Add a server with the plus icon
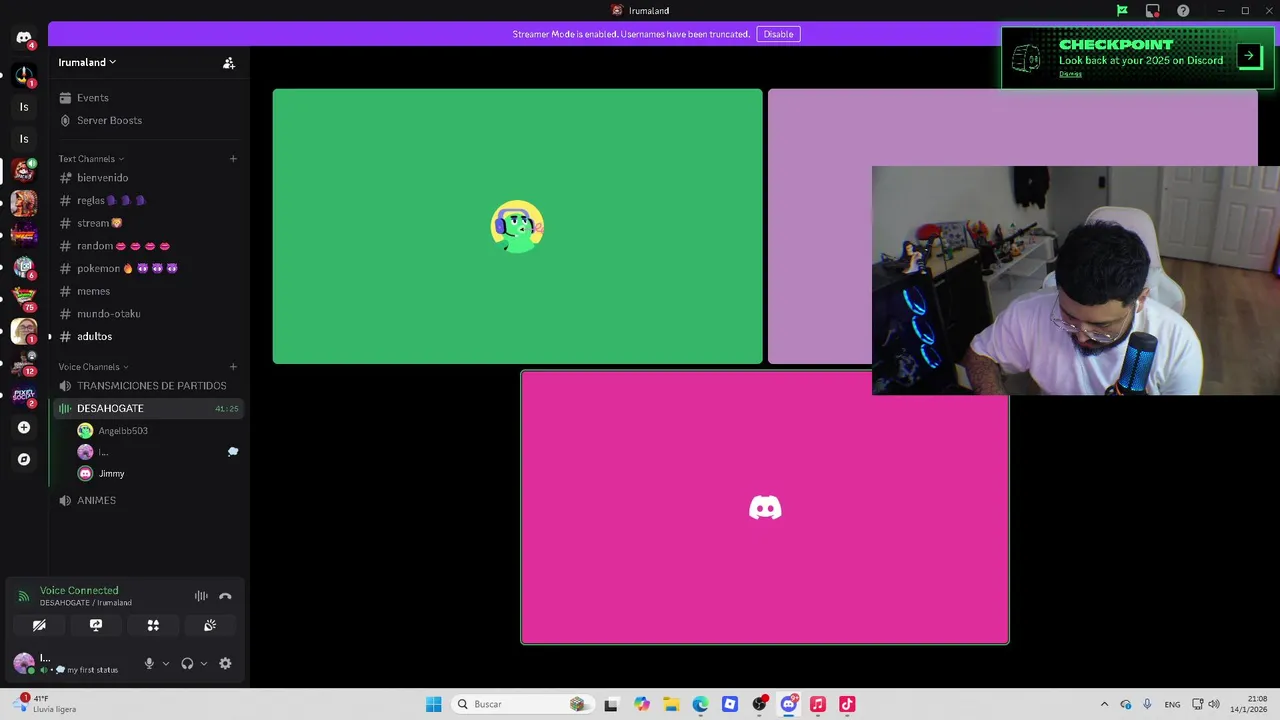This screenshot has height=720, width=1280. coord(24,427)
